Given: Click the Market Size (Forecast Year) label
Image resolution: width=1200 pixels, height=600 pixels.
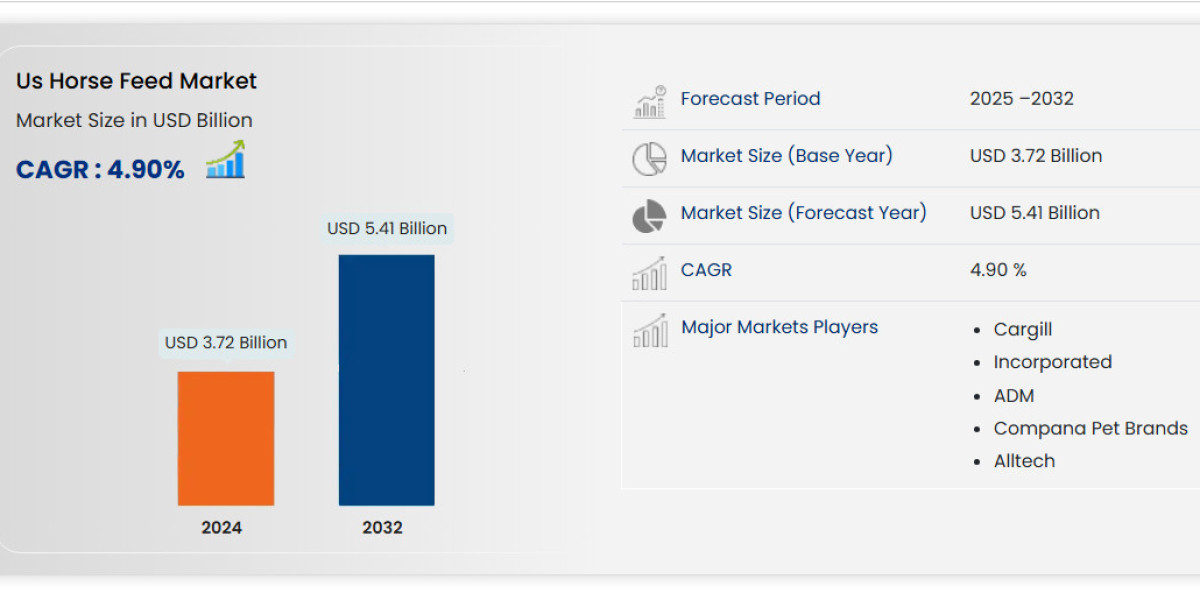Looking at the screenshot, I should click(804, 212).
